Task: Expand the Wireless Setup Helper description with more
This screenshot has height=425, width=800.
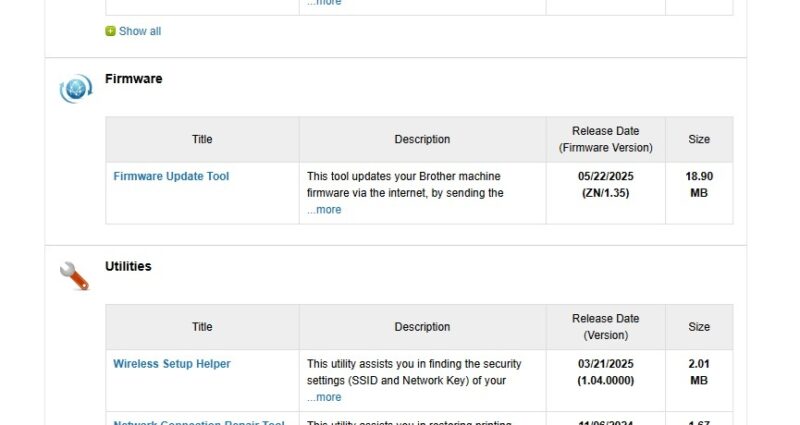Action: (324, 397)
